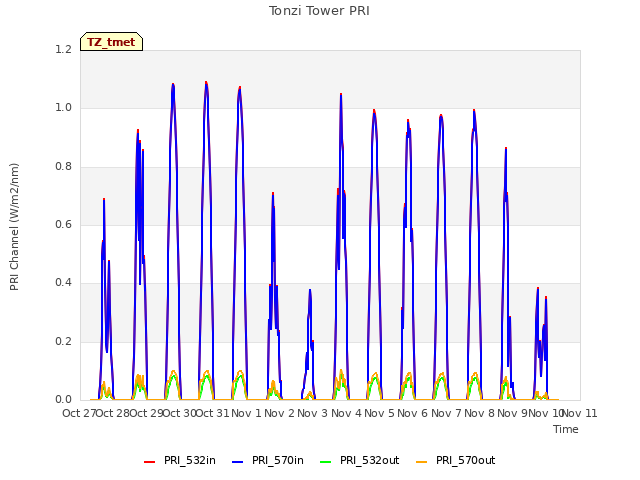The height and width of the screenshot is (480, 640).
Task: Click the 0.8 y-axis label
Action: 63,166
